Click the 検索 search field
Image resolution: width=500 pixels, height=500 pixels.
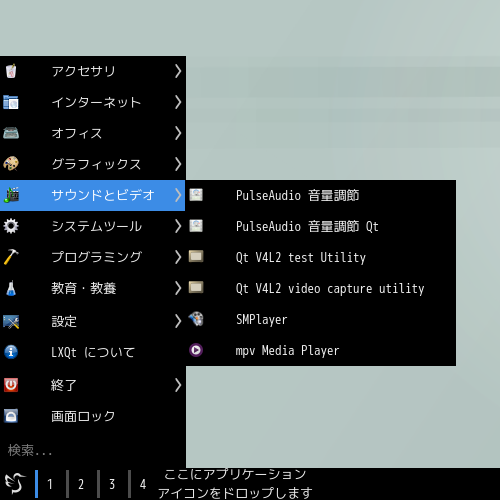tap(93, 450)
